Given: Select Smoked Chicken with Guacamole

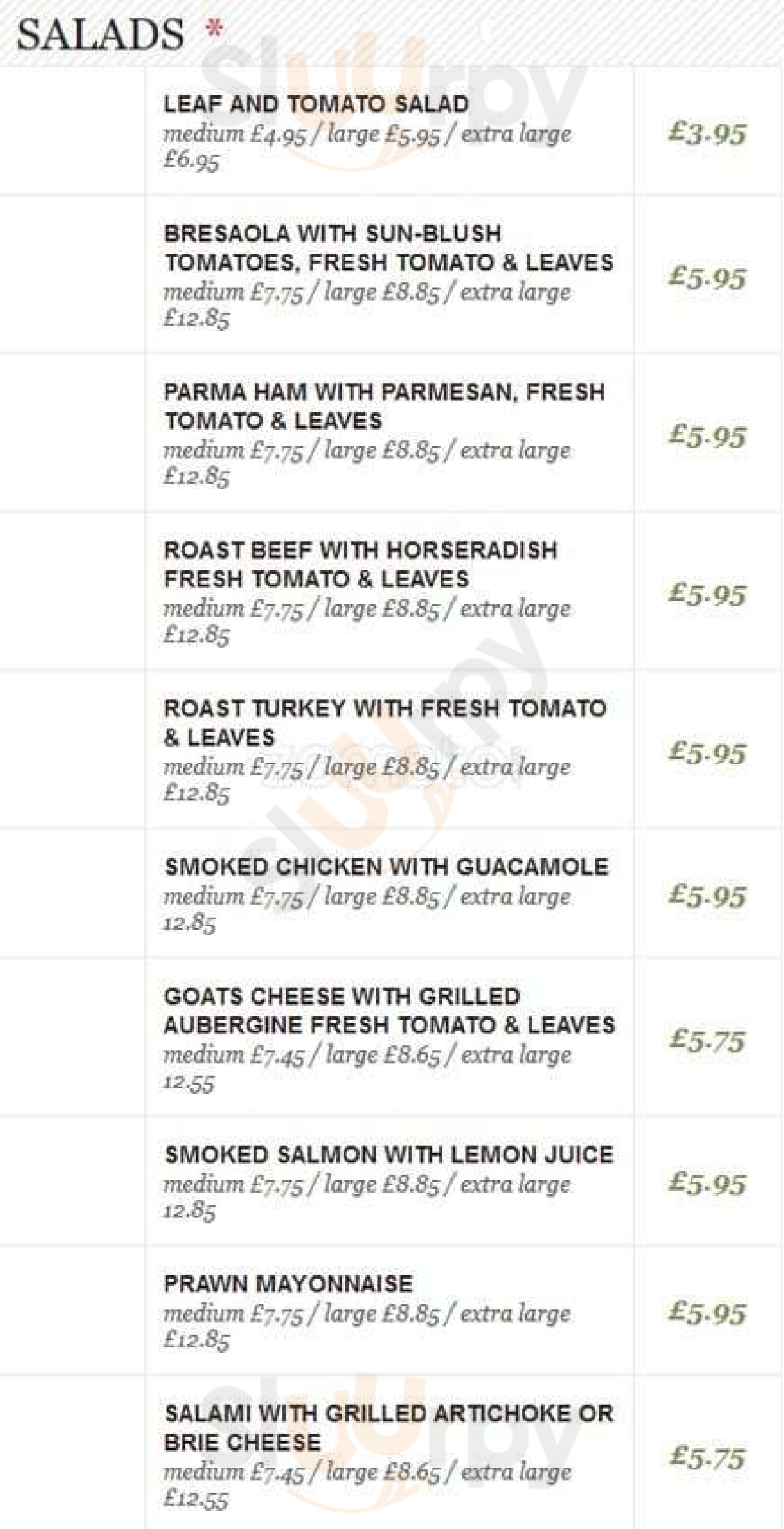Looking at the screenshot, I should [x=386, y=867].
